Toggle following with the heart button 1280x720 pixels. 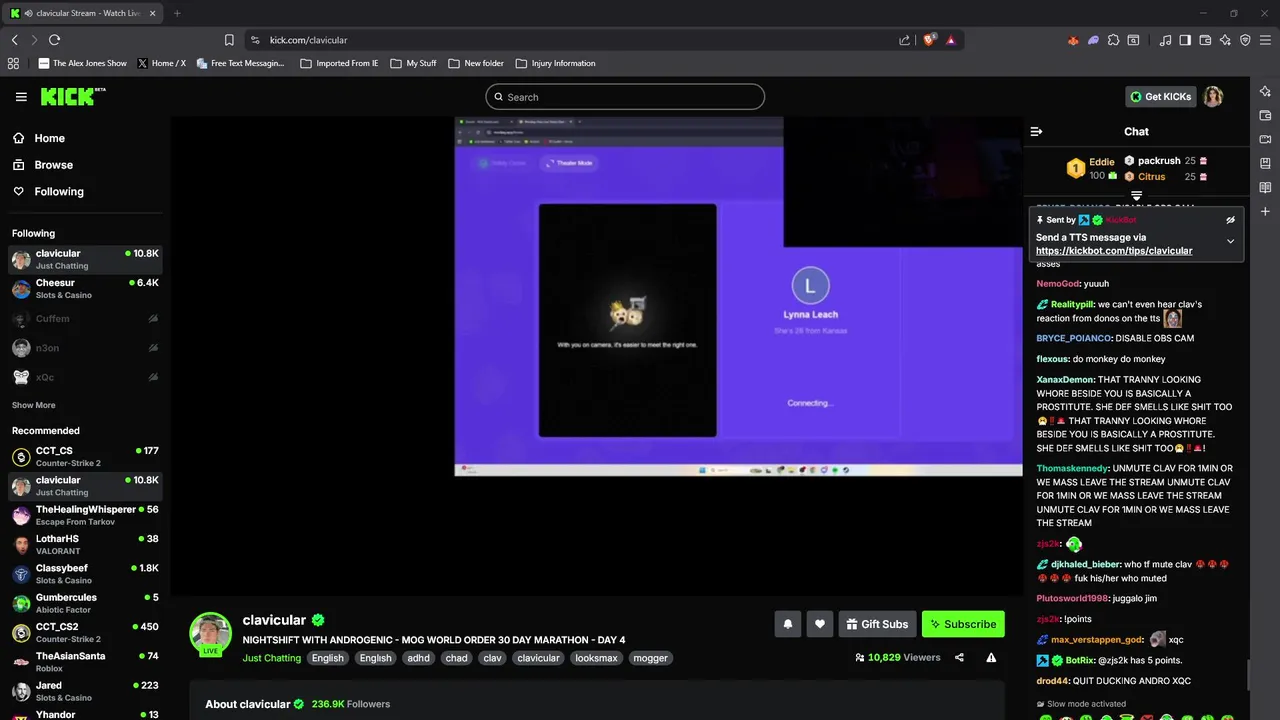(819, 624)
